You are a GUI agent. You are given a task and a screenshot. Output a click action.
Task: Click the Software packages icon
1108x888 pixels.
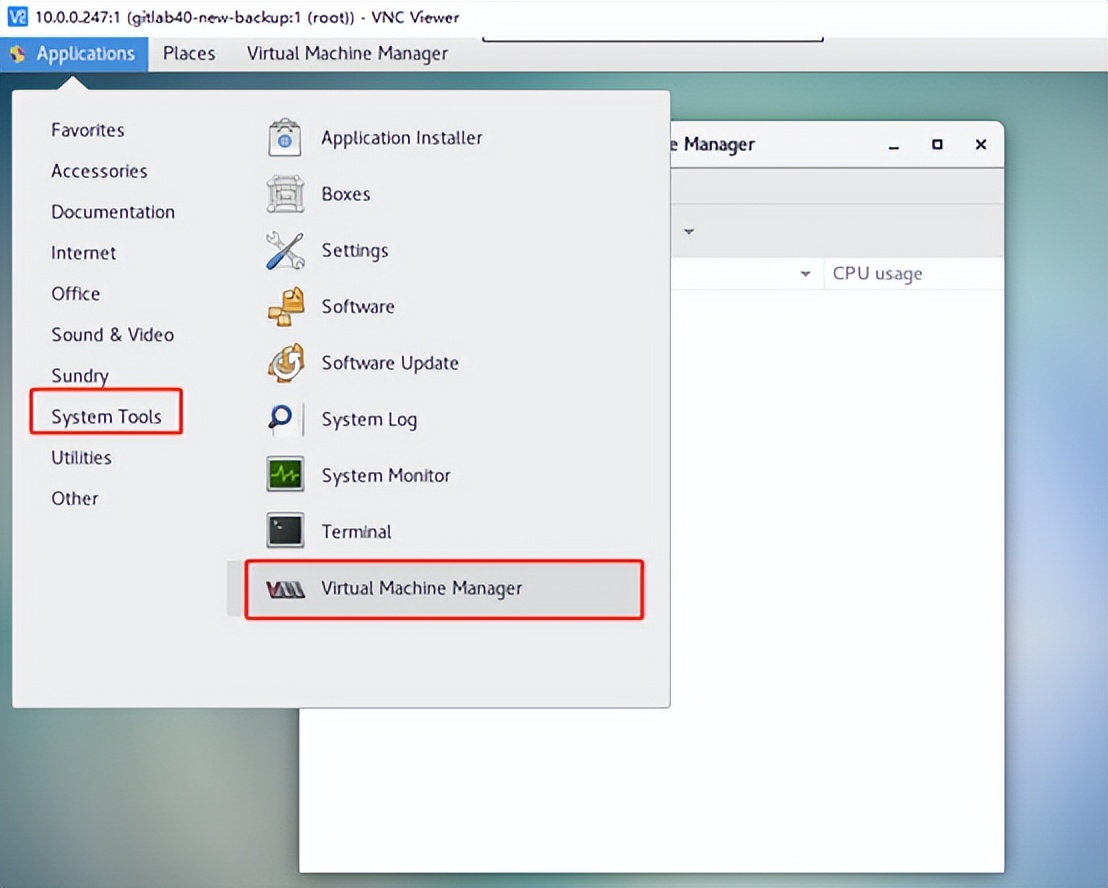[285, 307]
